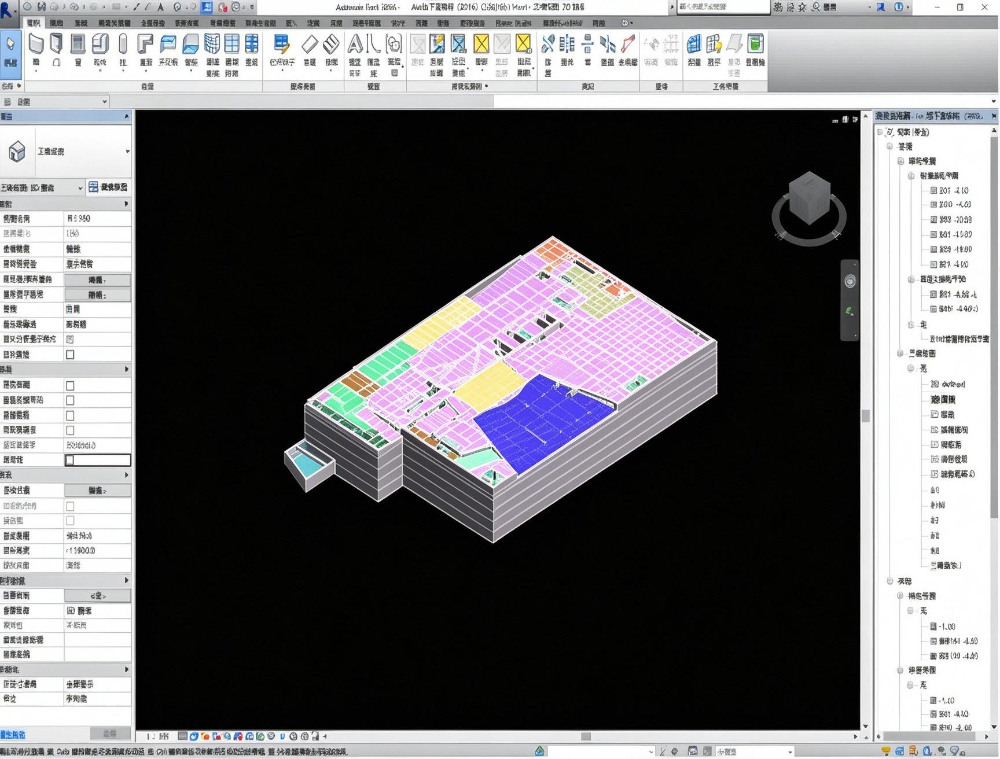Viewport: 1000px width, 759px height.
Task: Click the ViewCube in the 3D view
Action: pos(809,197)
